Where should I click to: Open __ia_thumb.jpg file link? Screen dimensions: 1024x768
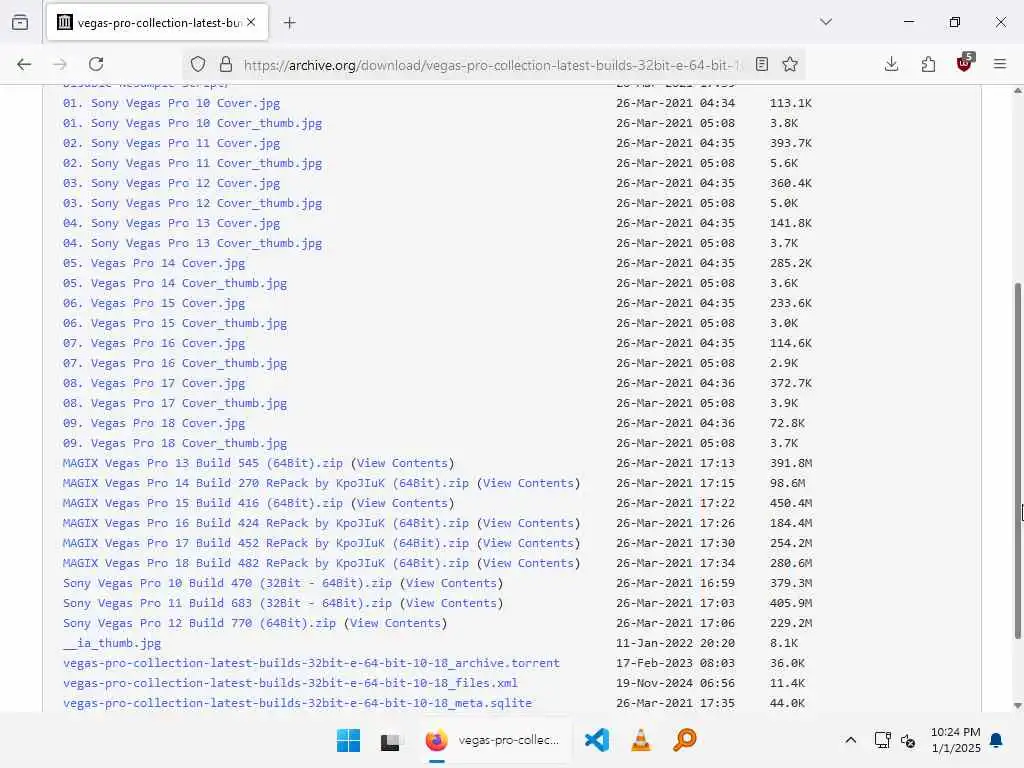click(112, 643)
